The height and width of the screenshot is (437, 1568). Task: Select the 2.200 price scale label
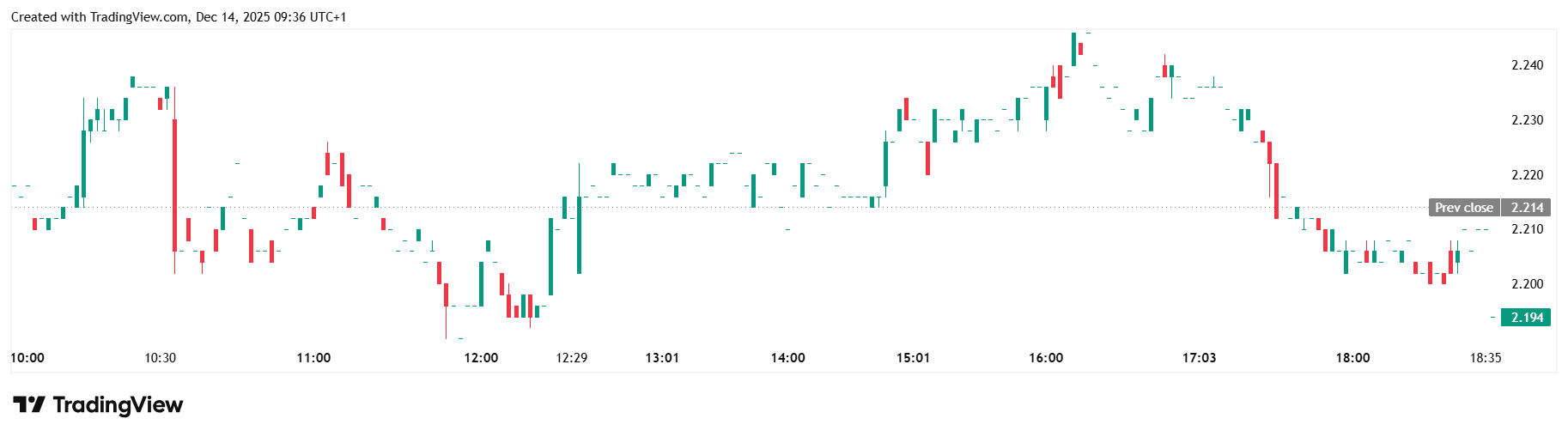coord(1527,284)
